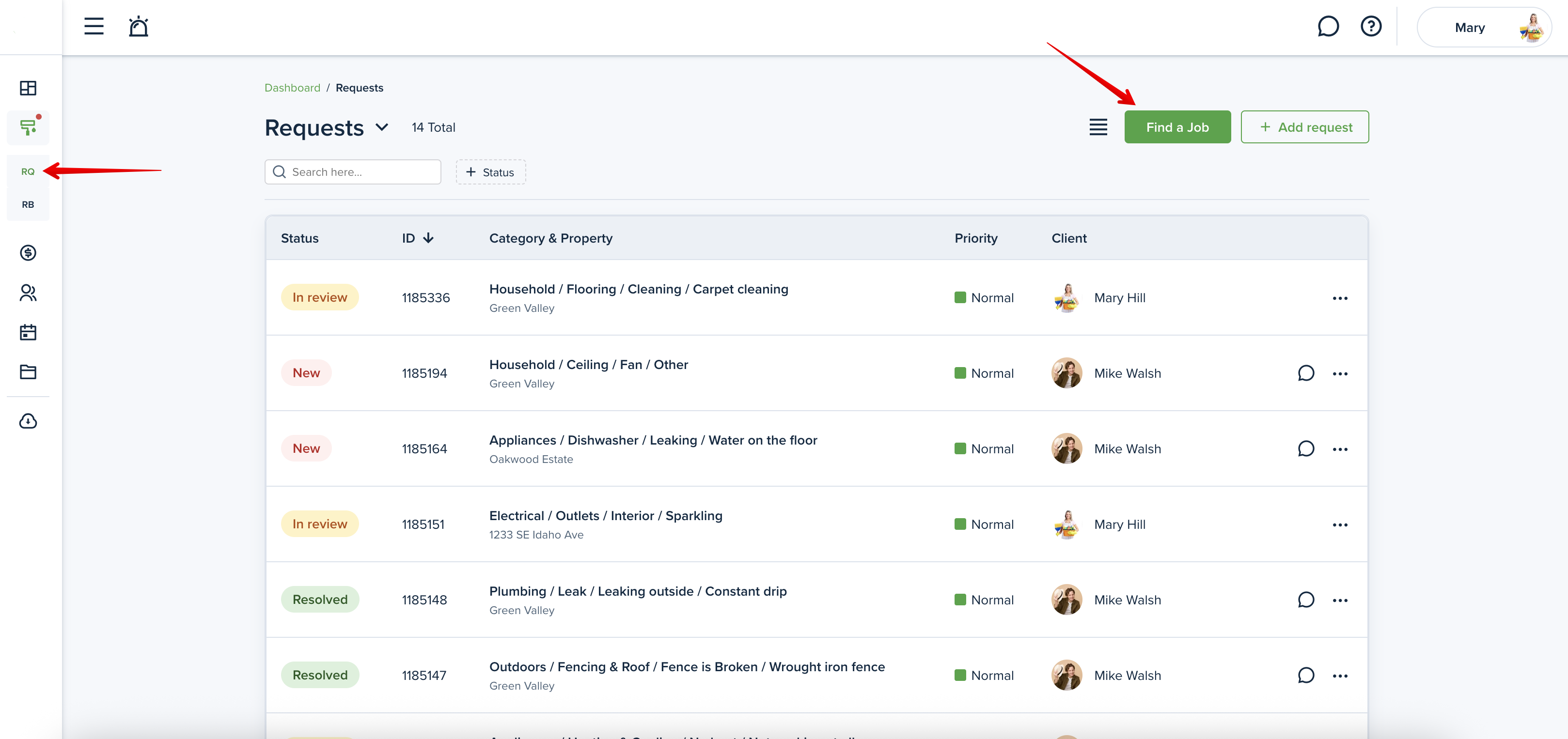Image resolution: width=1568 pixels, height=739 pixels.
Task: Open the files folder icon in the sidebar
Action: click(28, 371)
